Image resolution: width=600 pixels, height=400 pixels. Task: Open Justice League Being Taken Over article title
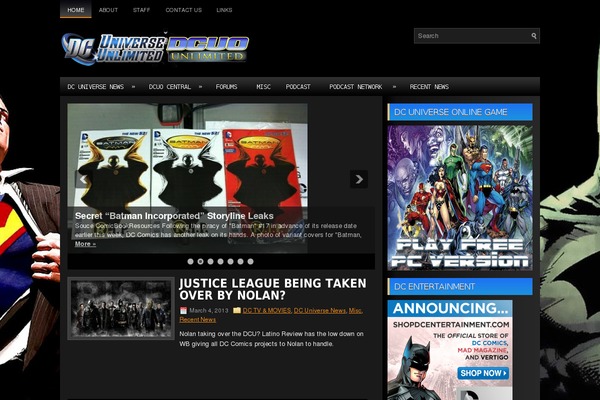click(x=272, y=289)
